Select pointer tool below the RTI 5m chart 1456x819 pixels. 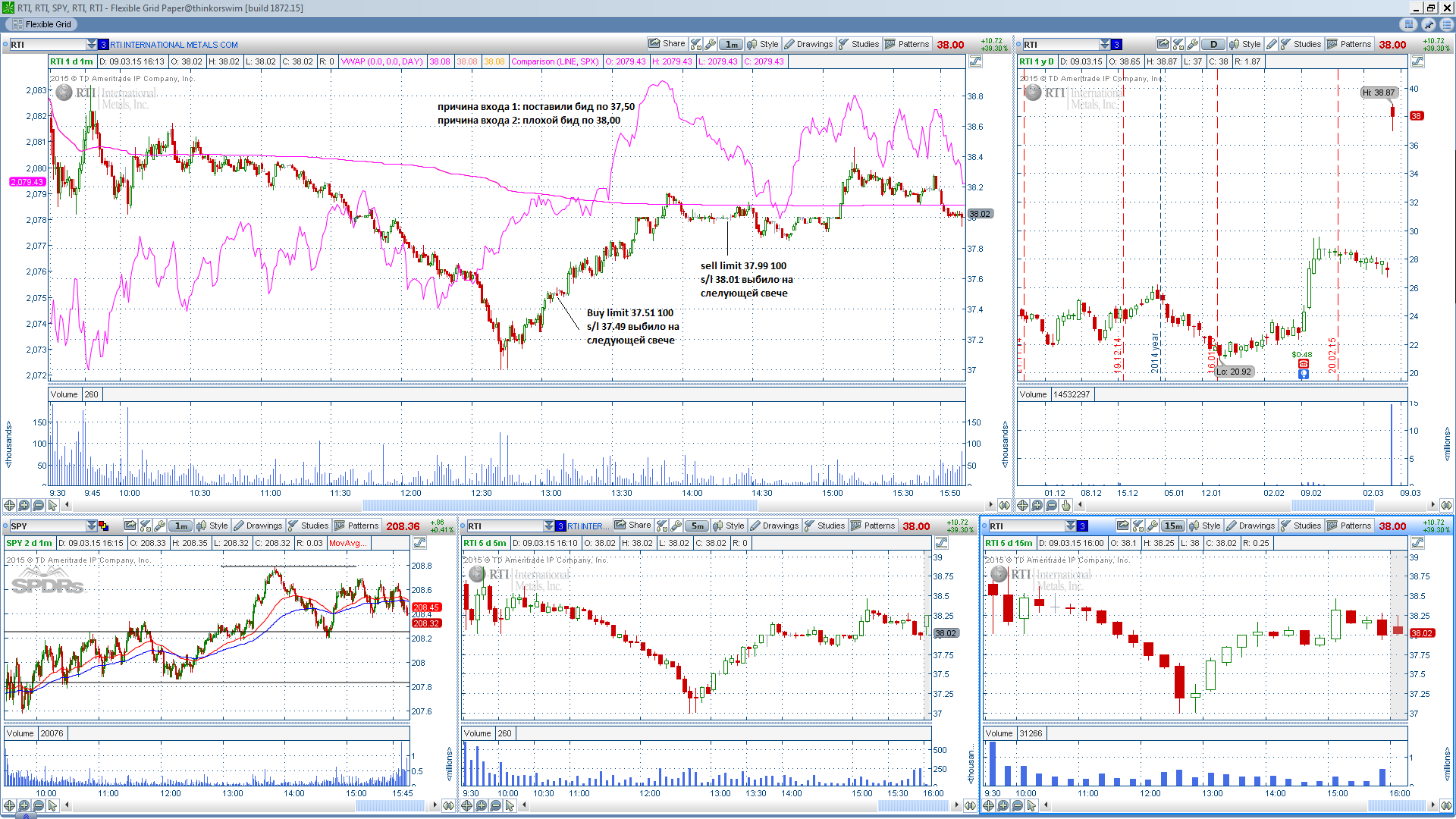tap(510, 805)
